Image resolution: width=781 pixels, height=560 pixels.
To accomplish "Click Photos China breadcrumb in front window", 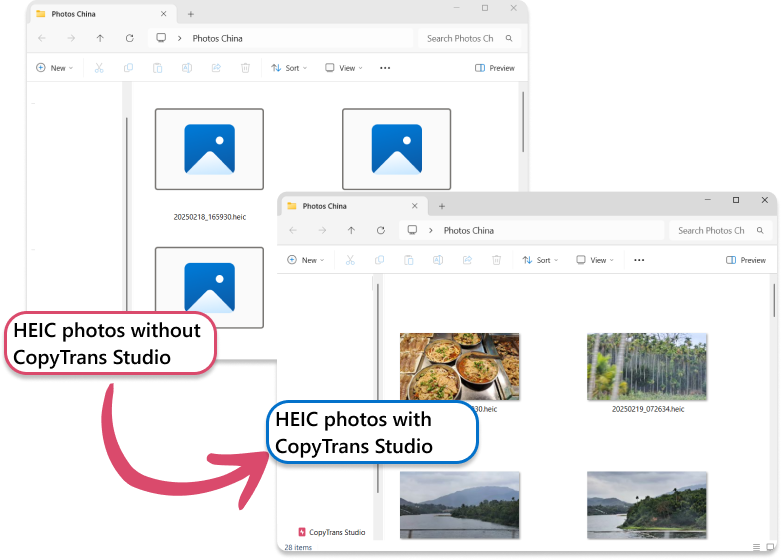I will 469,230.
